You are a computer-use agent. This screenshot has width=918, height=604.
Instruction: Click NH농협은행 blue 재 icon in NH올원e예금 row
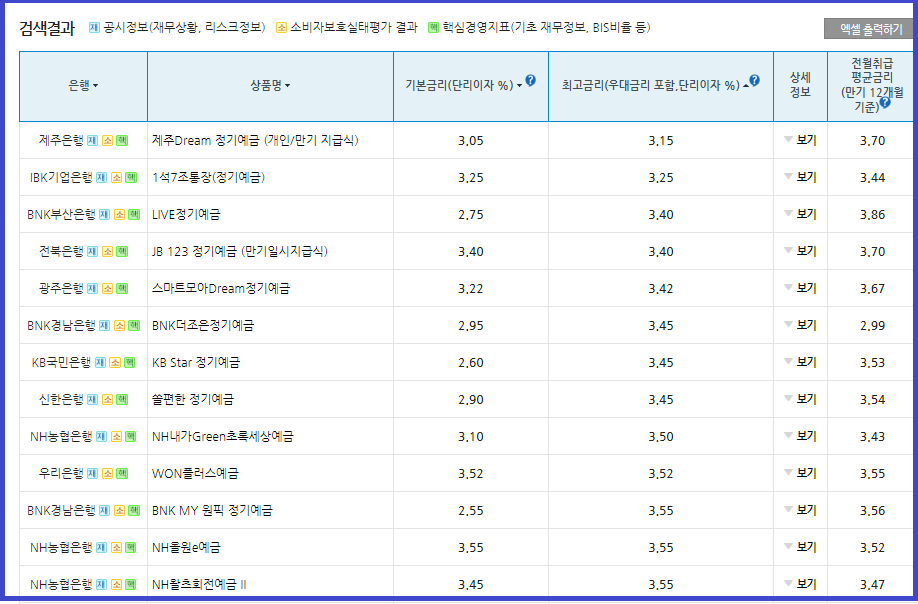(101, 547)
